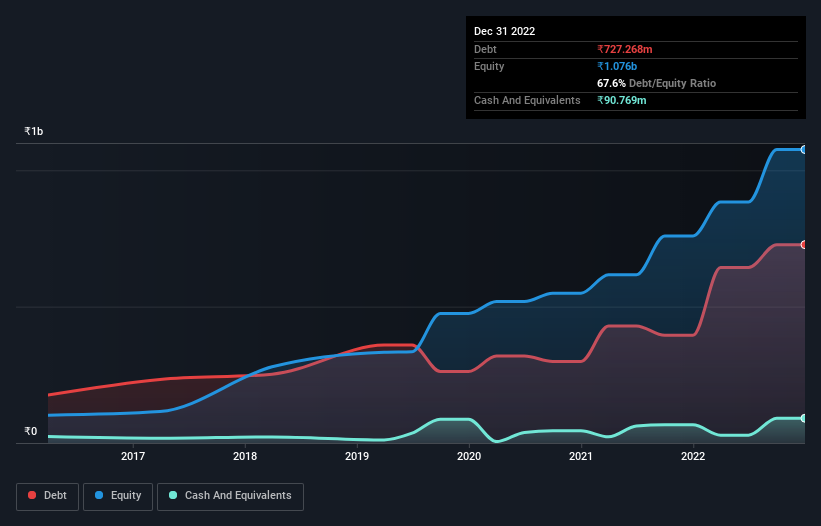Viewport: 821px width, 526px height.
Task: Click the Equity label in tooltip
Action: point(489,66)
